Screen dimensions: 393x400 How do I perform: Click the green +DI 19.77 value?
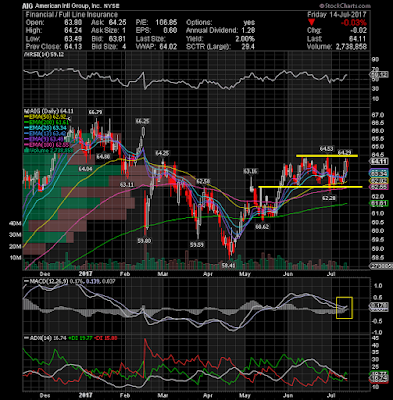pos(81,338)
